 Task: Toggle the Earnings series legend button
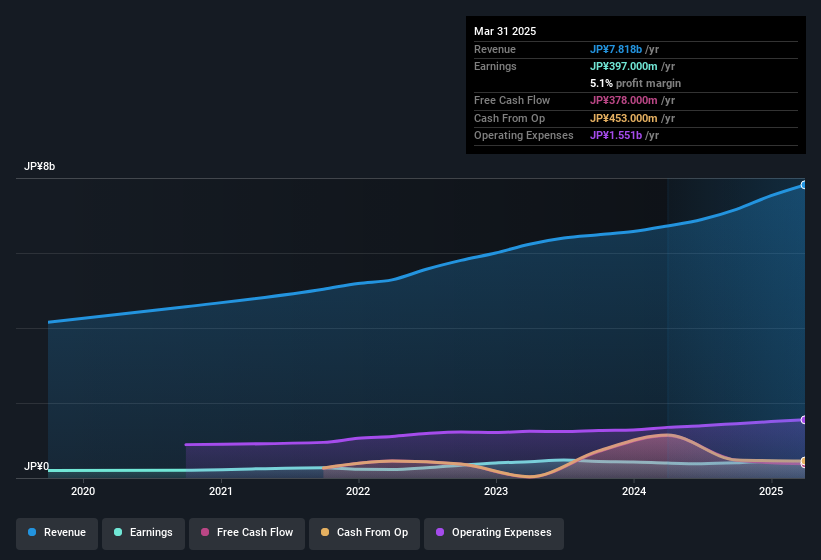coord(143,533)
